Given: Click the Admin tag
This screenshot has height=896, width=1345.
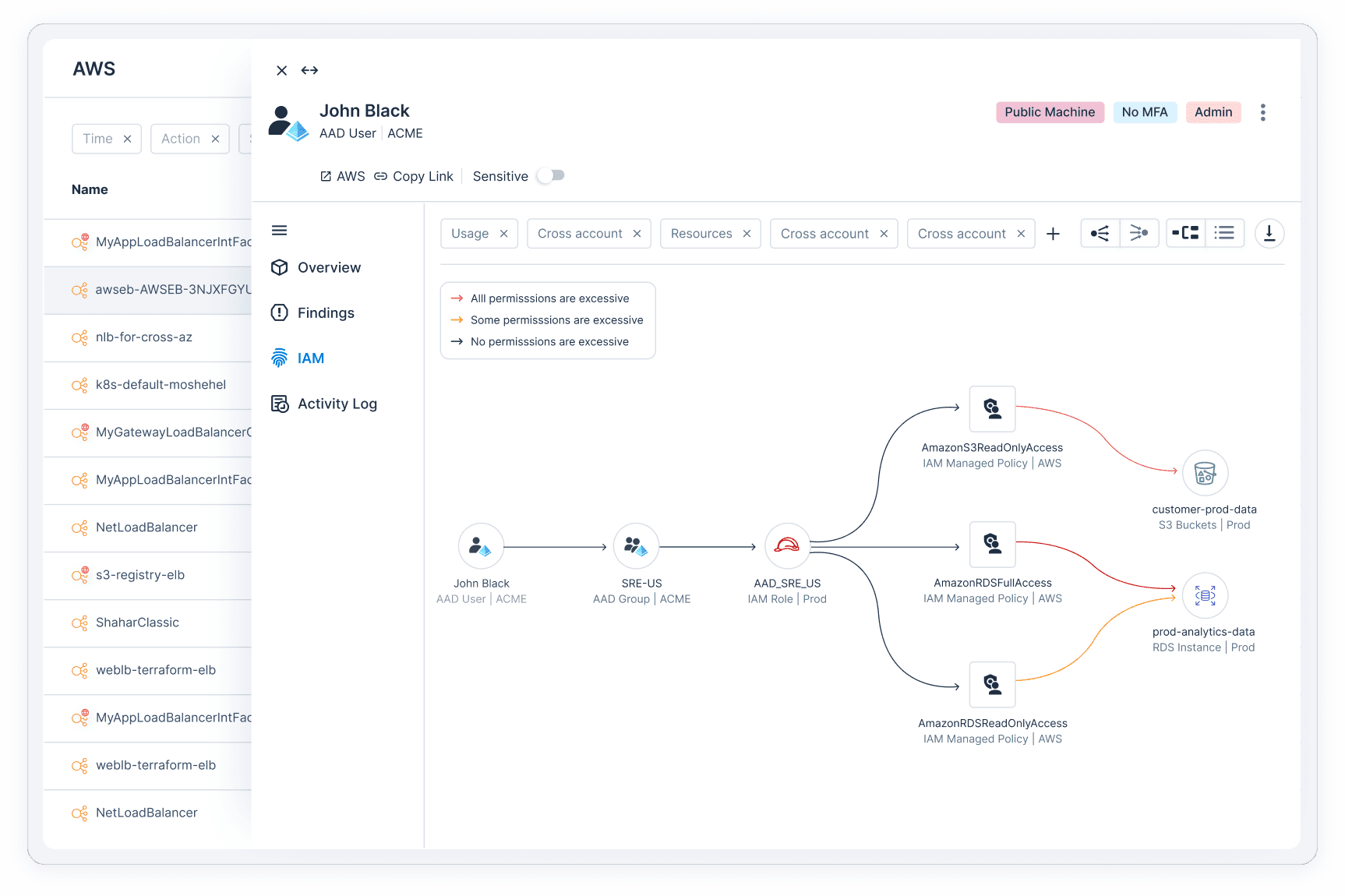Looking at the screenshot, I should [x=1213, y=112].
